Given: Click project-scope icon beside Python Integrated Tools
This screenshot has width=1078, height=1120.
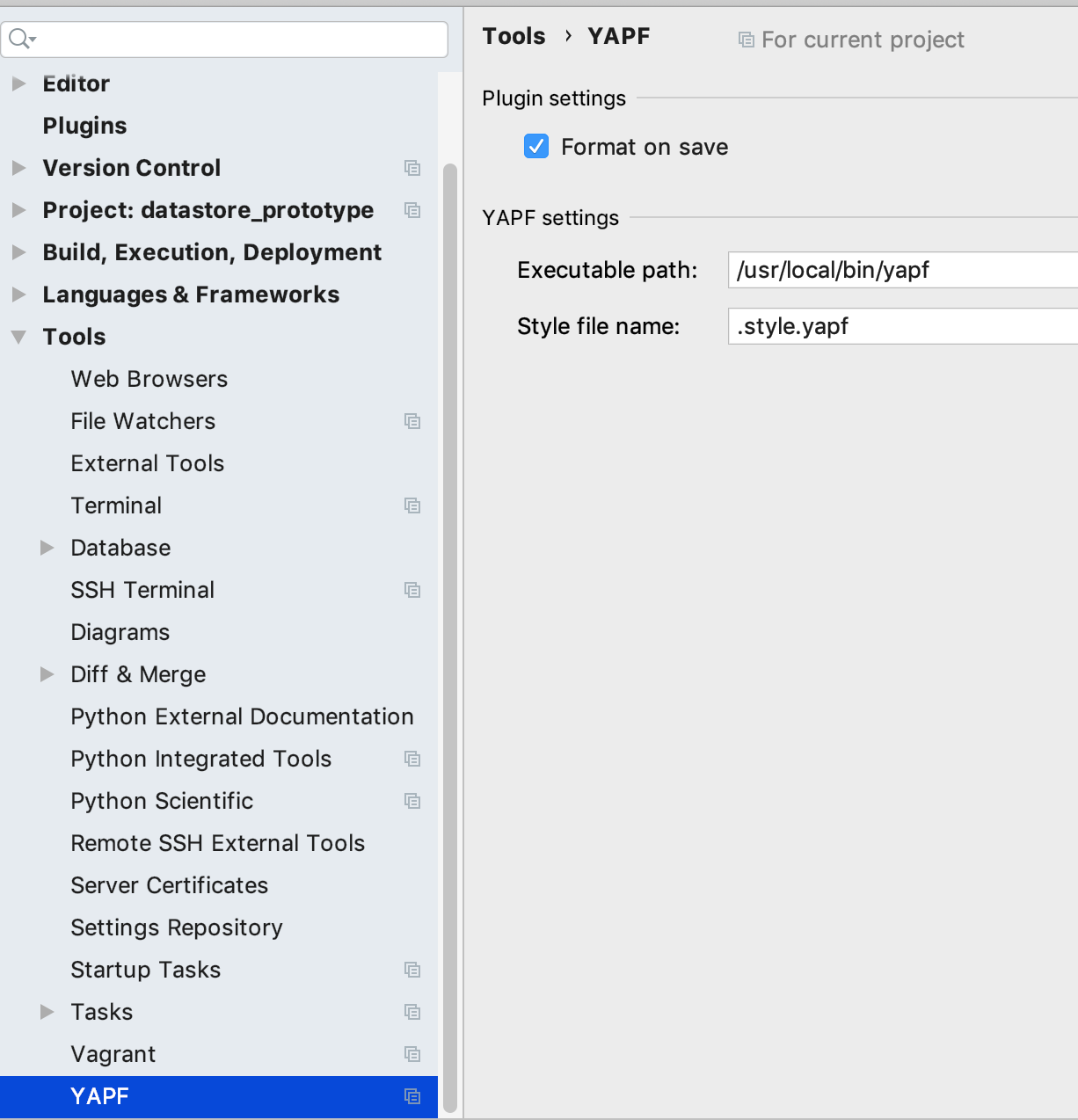Looking at the screenshot, I should pos(412,759).
